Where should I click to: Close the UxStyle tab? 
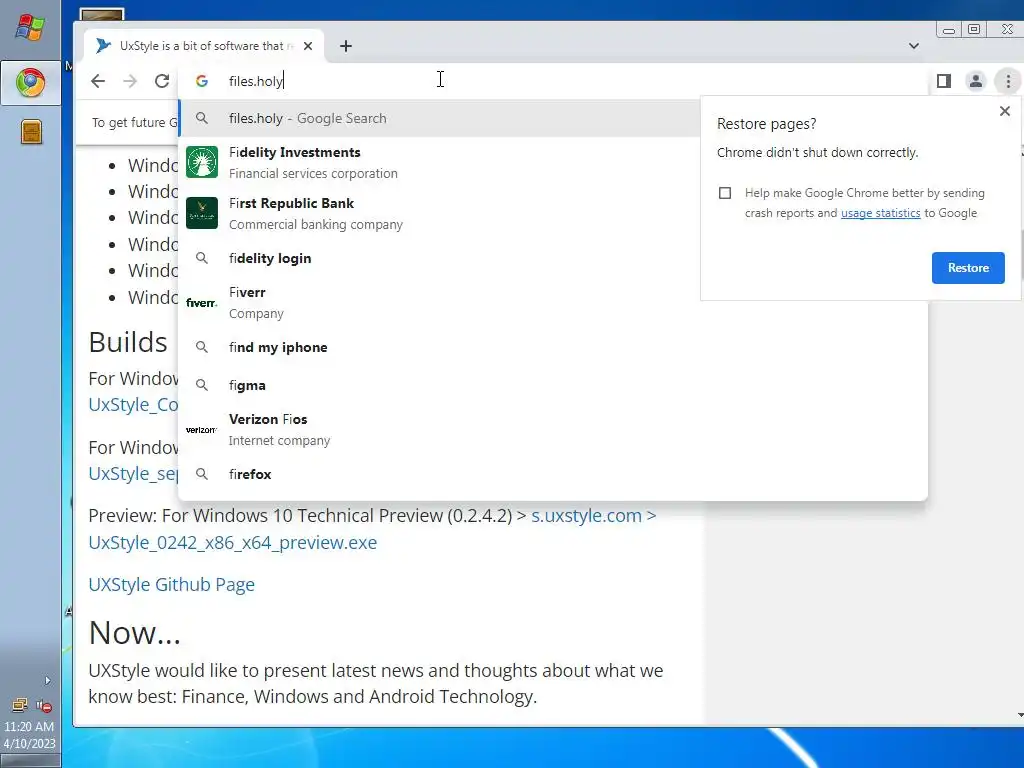[308, 46]
